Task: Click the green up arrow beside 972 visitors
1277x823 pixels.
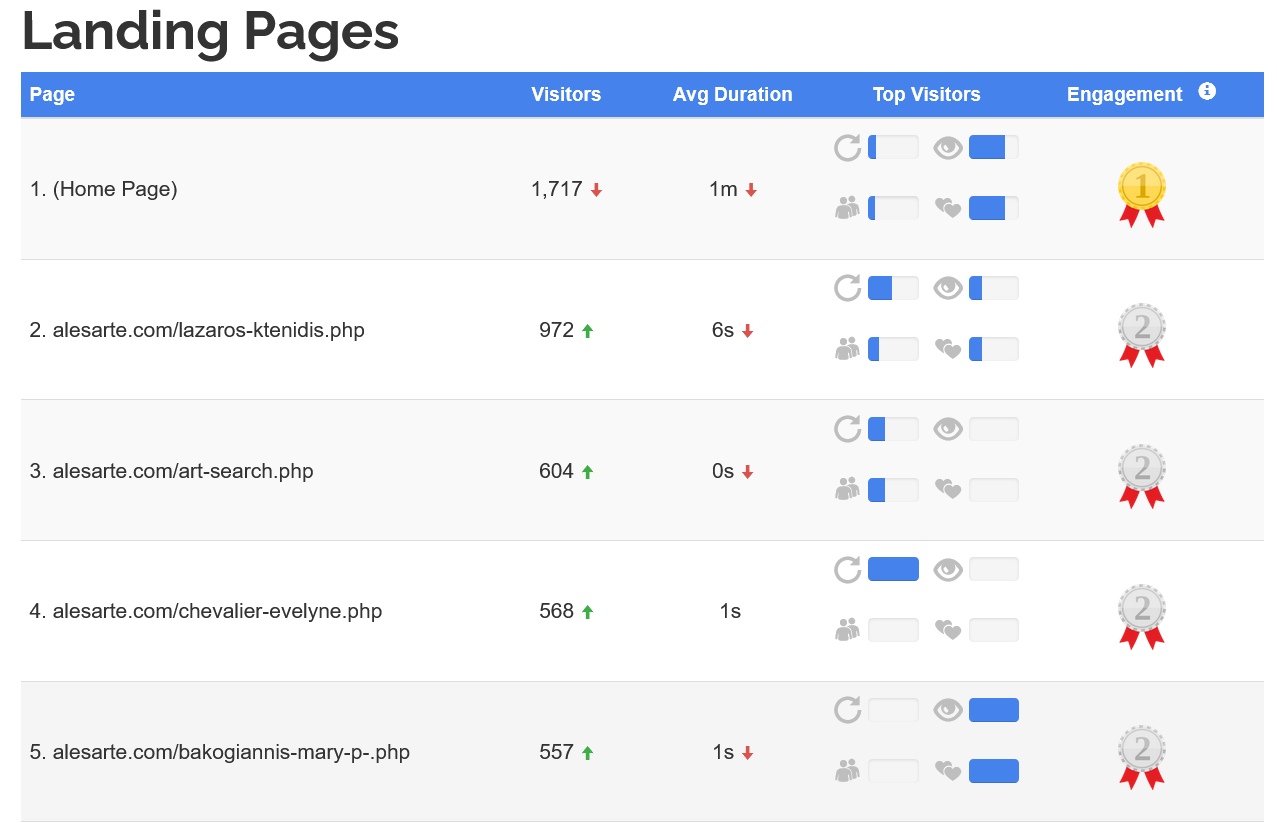Action: tap(587, 331)
